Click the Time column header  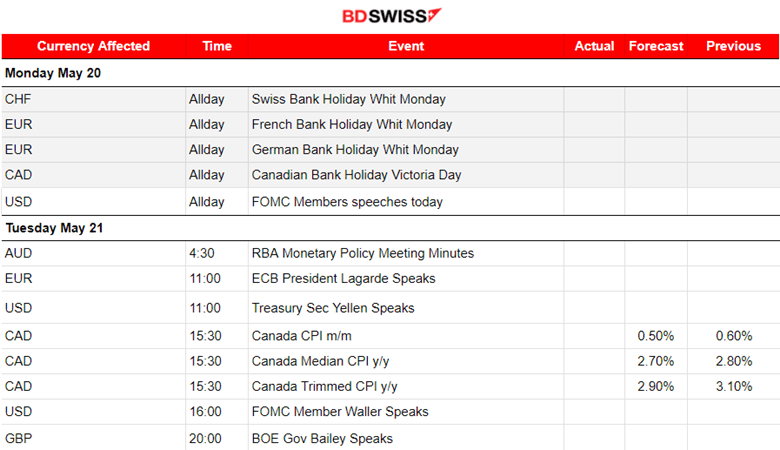[217, 46]
